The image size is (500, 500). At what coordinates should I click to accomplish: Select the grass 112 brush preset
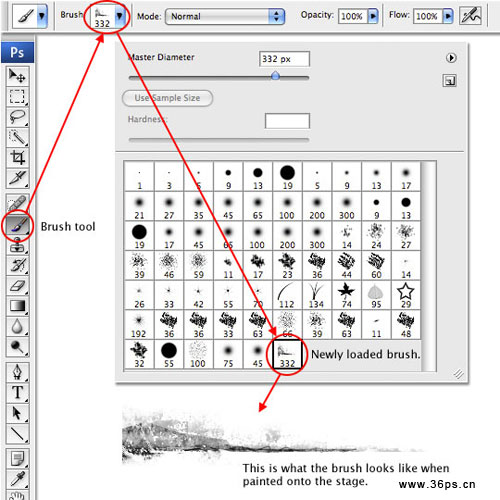point(287,295)
